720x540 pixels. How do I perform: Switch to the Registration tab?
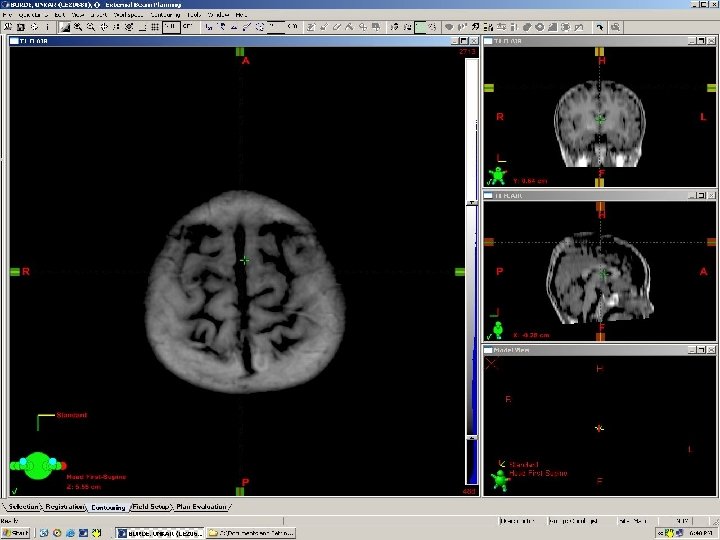pyautogui.click(x=65, y=507)
